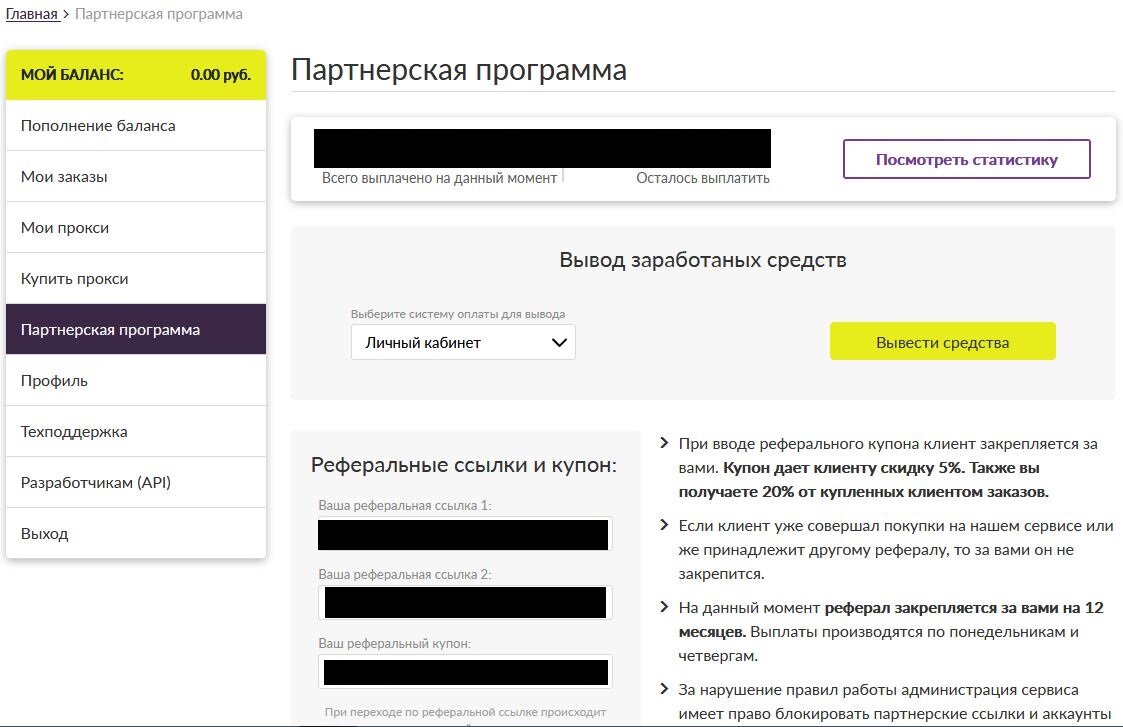Expand the payout system selection chevron
This screenshot has width=1123, height=727.
(559, 341)
